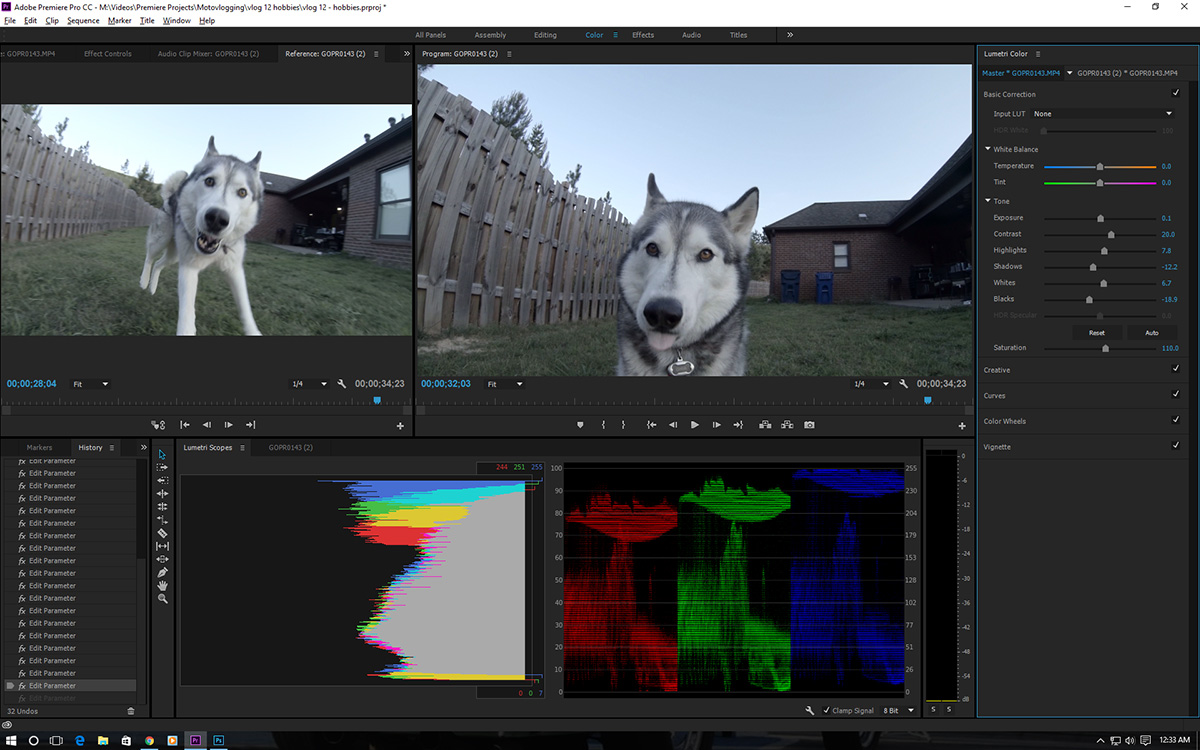Select the Razor tool
The height and width of the screenshot is (750, 1200).
pos(163,533)
